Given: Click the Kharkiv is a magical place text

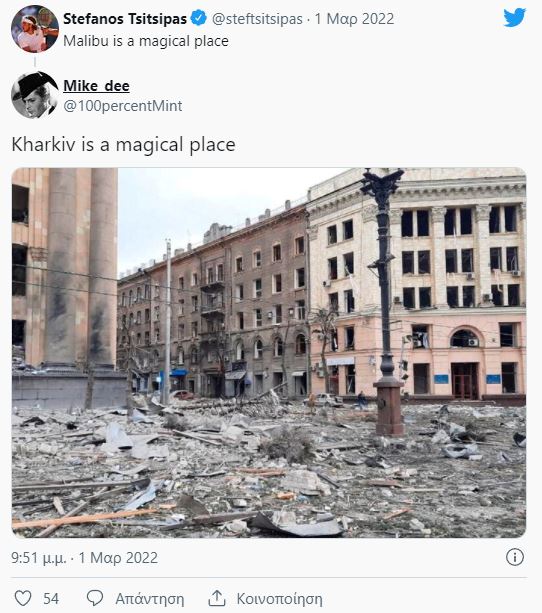Looking at the screenshot, I should pos(124,144).
